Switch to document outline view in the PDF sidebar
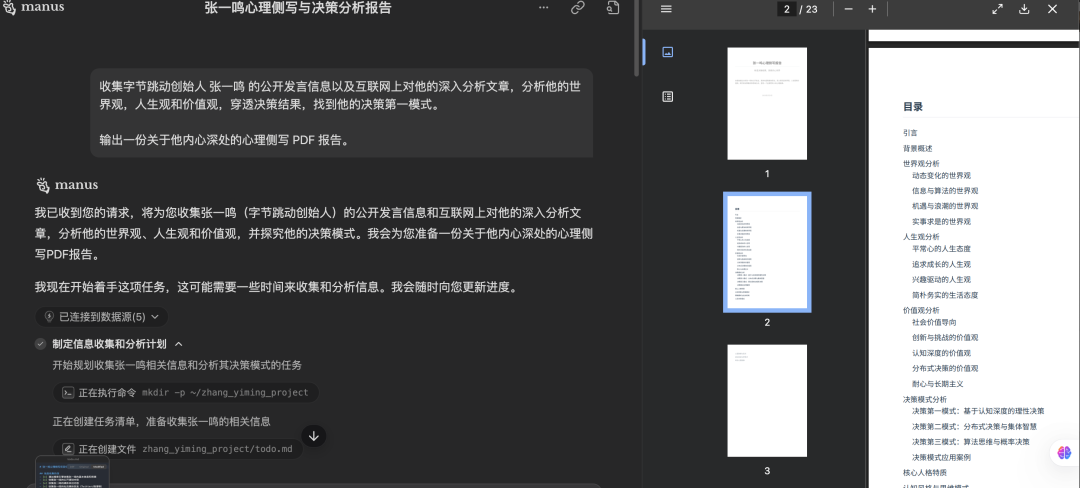 tap(667, 96)
